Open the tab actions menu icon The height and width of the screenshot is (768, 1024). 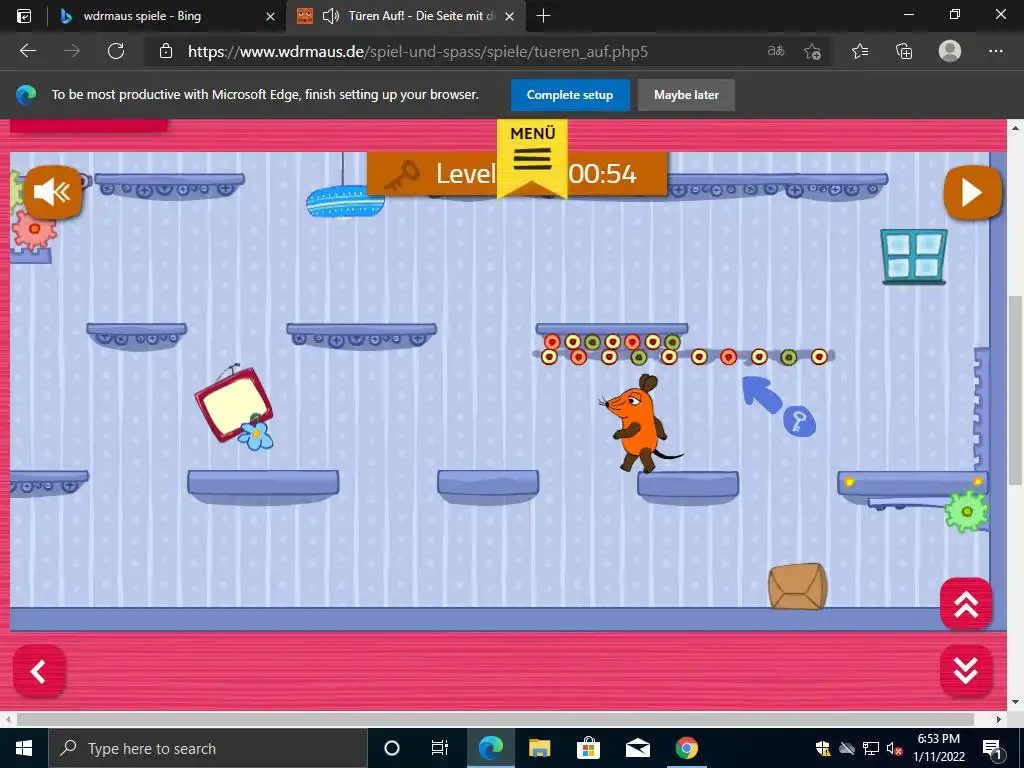click(x=23, y=16)
